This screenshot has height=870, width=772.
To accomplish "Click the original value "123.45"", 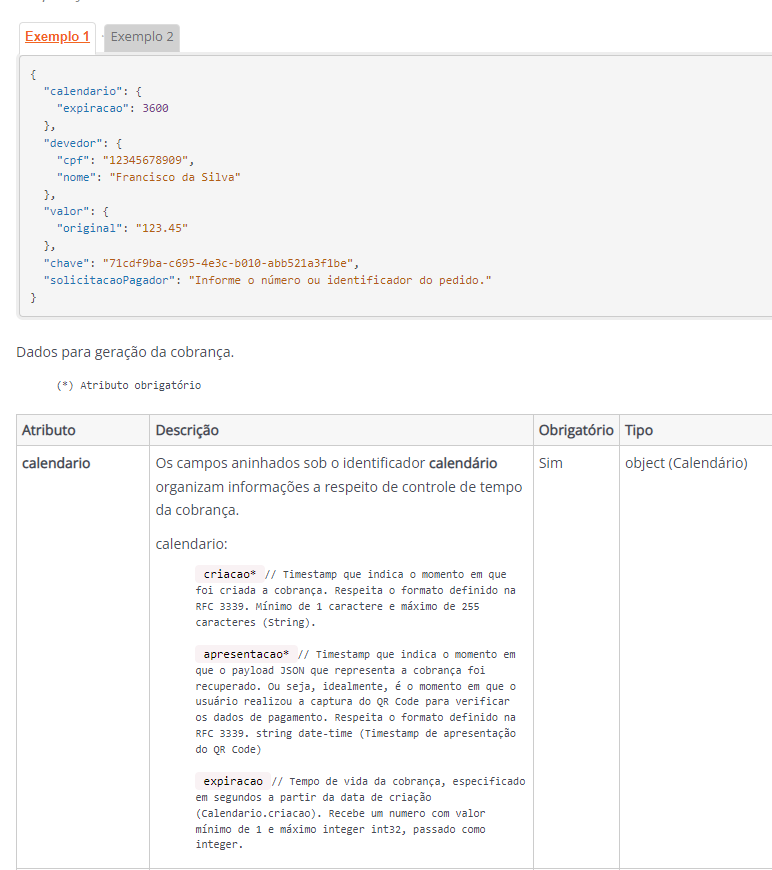I will pos(161,229).
